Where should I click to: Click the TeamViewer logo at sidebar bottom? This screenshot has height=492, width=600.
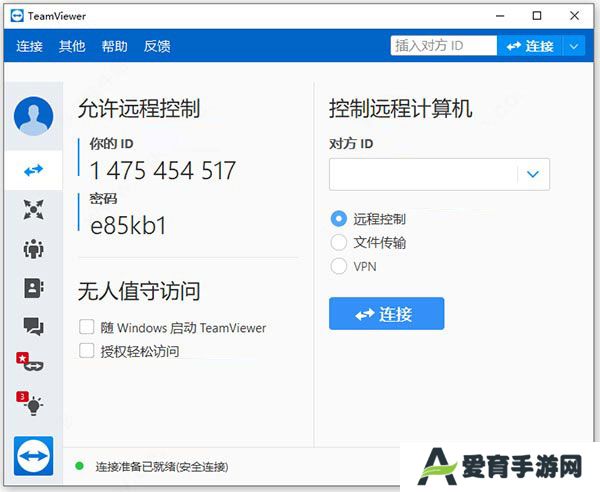[x=34, y=456]
